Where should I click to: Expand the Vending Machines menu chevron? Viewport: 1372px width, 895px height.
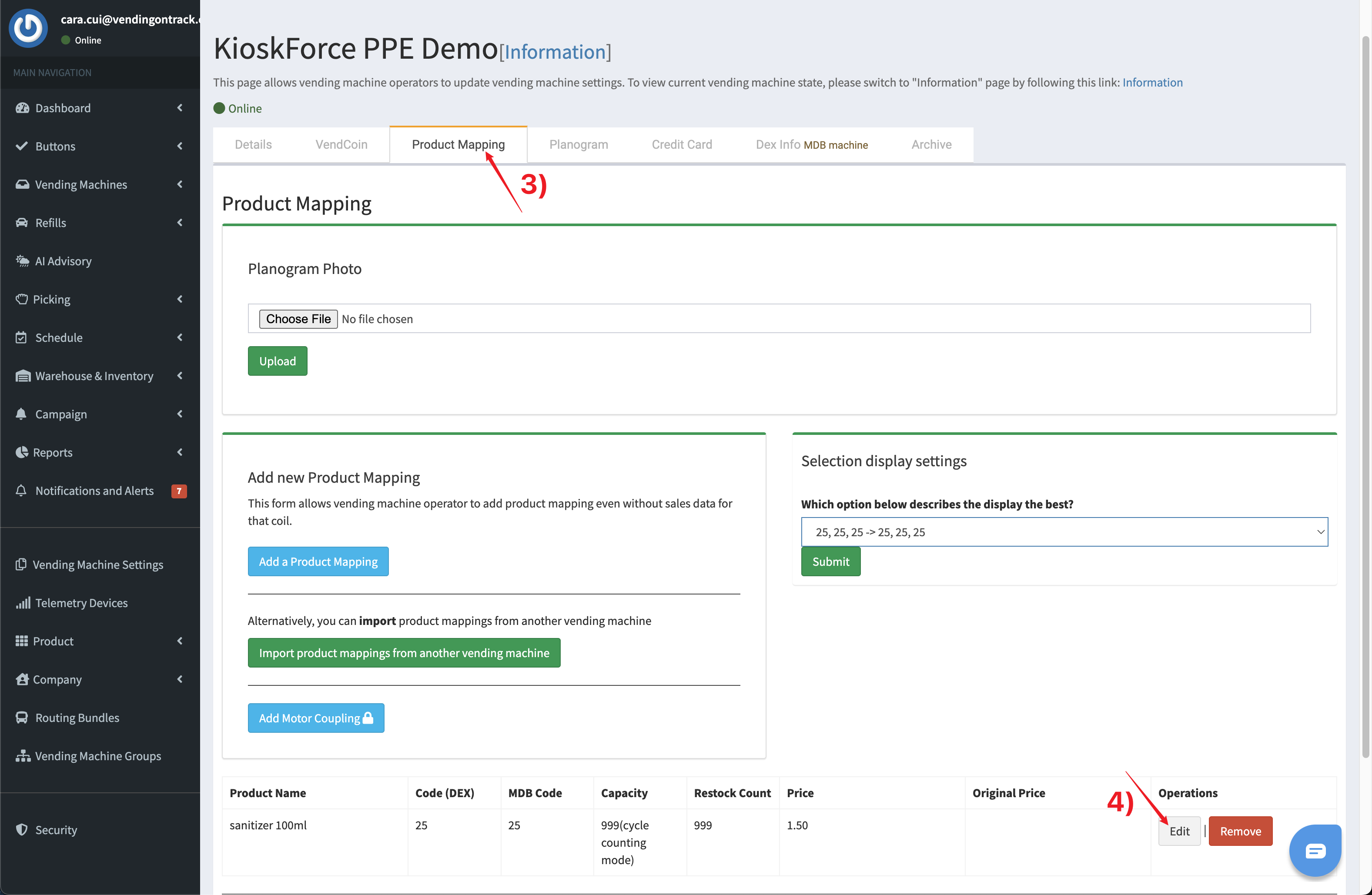(180, 184)
